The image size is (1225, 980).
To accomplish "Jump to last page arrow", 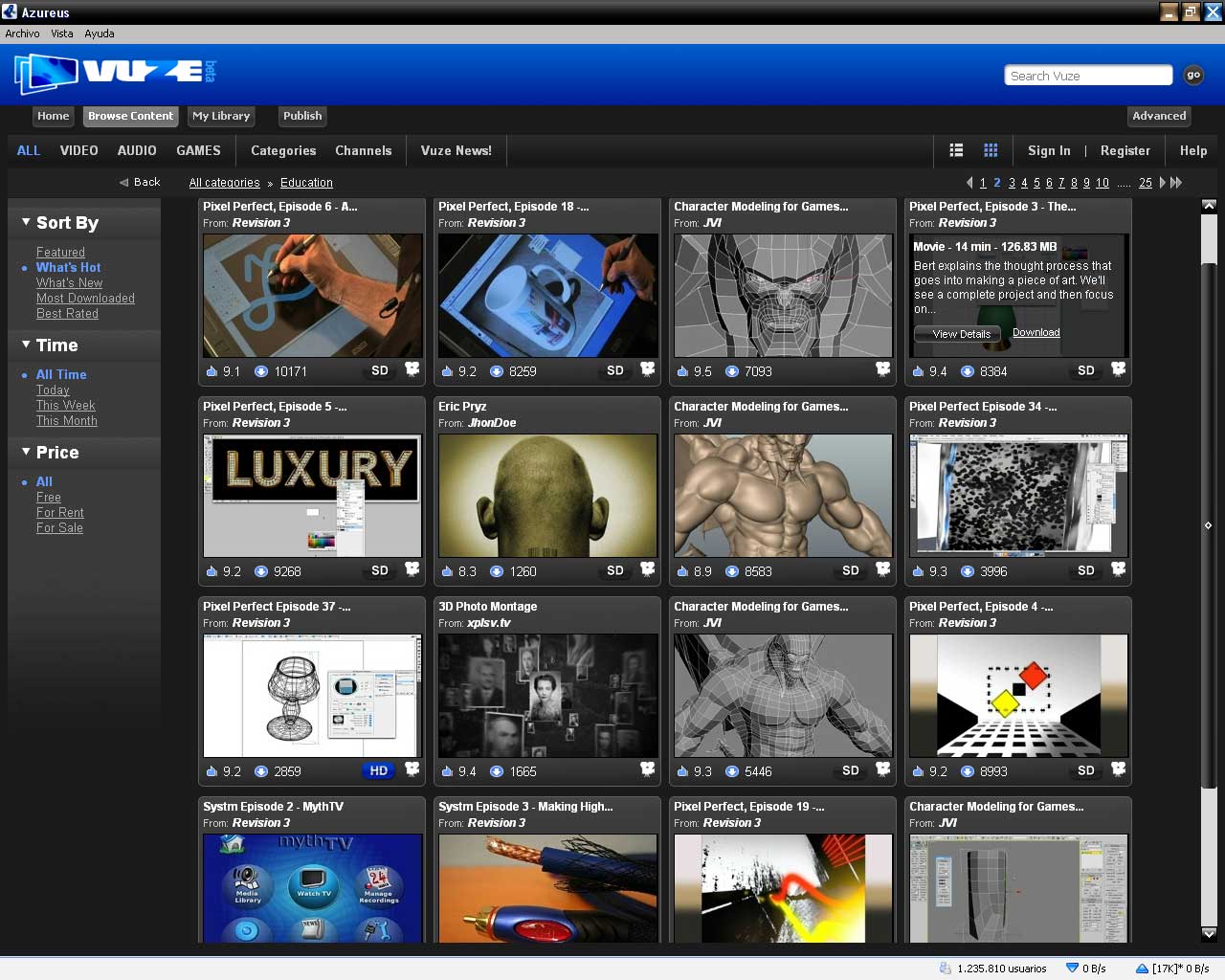I will click(x=1176, y=182).
